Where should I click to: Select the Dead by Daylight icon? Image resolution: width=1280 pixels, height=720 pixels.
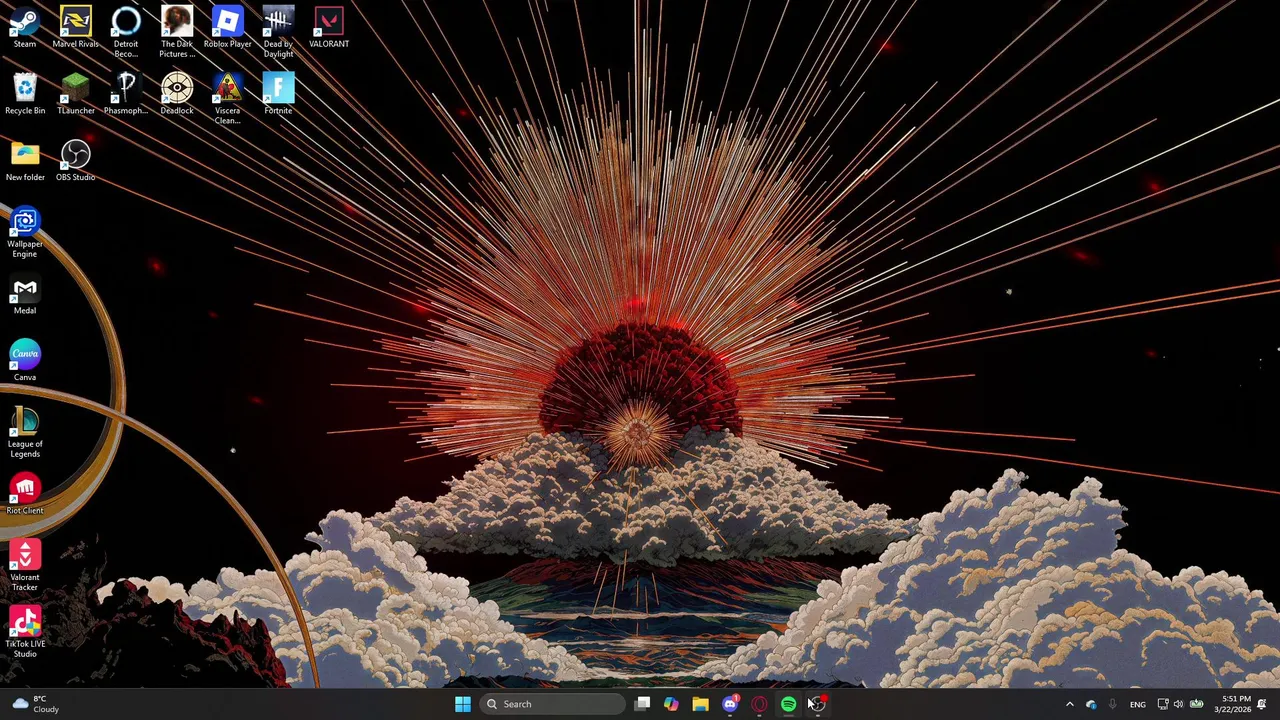278,32
